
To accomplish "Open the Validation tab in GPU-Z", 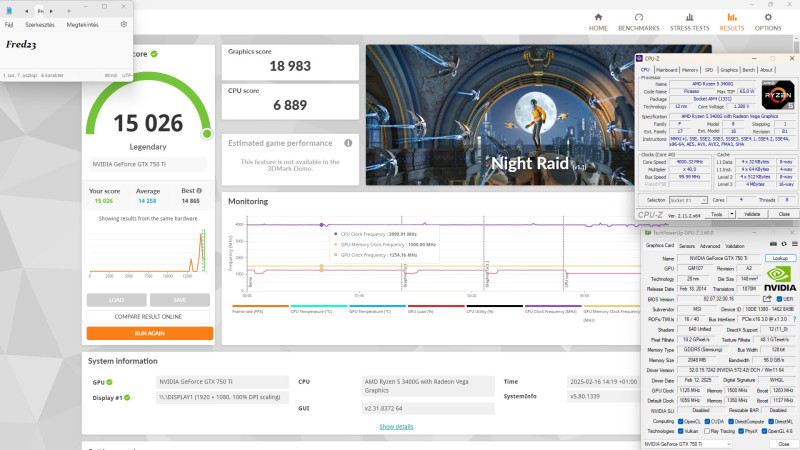I will pos(735,246).
